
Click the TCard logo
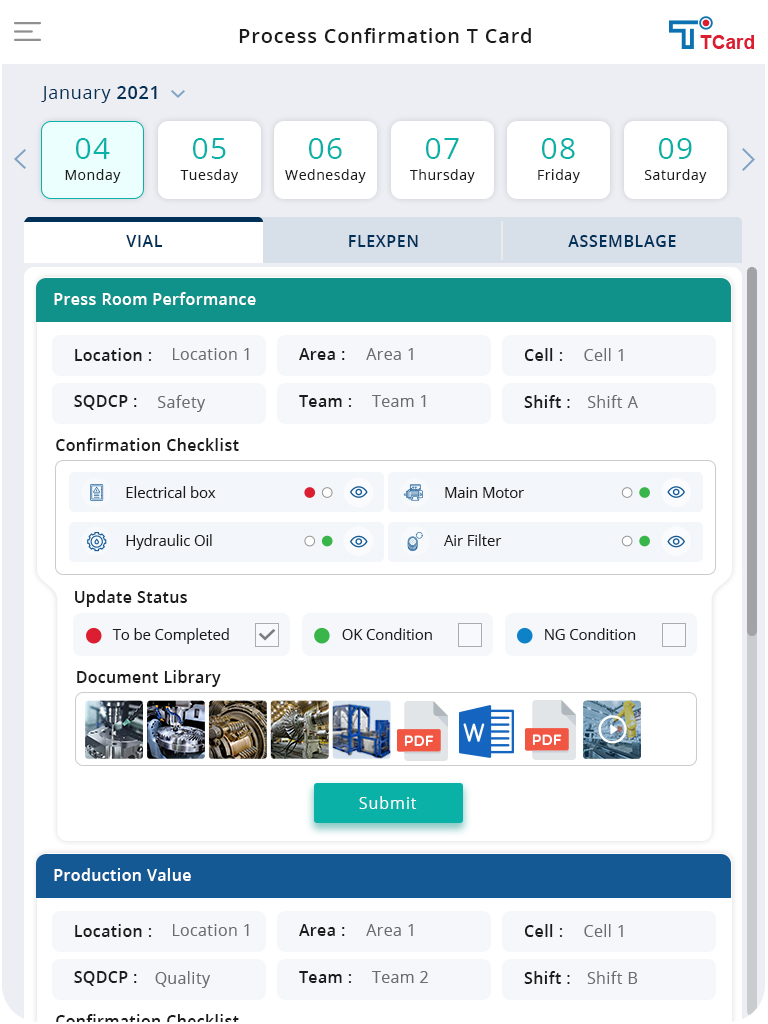[711, 34]
